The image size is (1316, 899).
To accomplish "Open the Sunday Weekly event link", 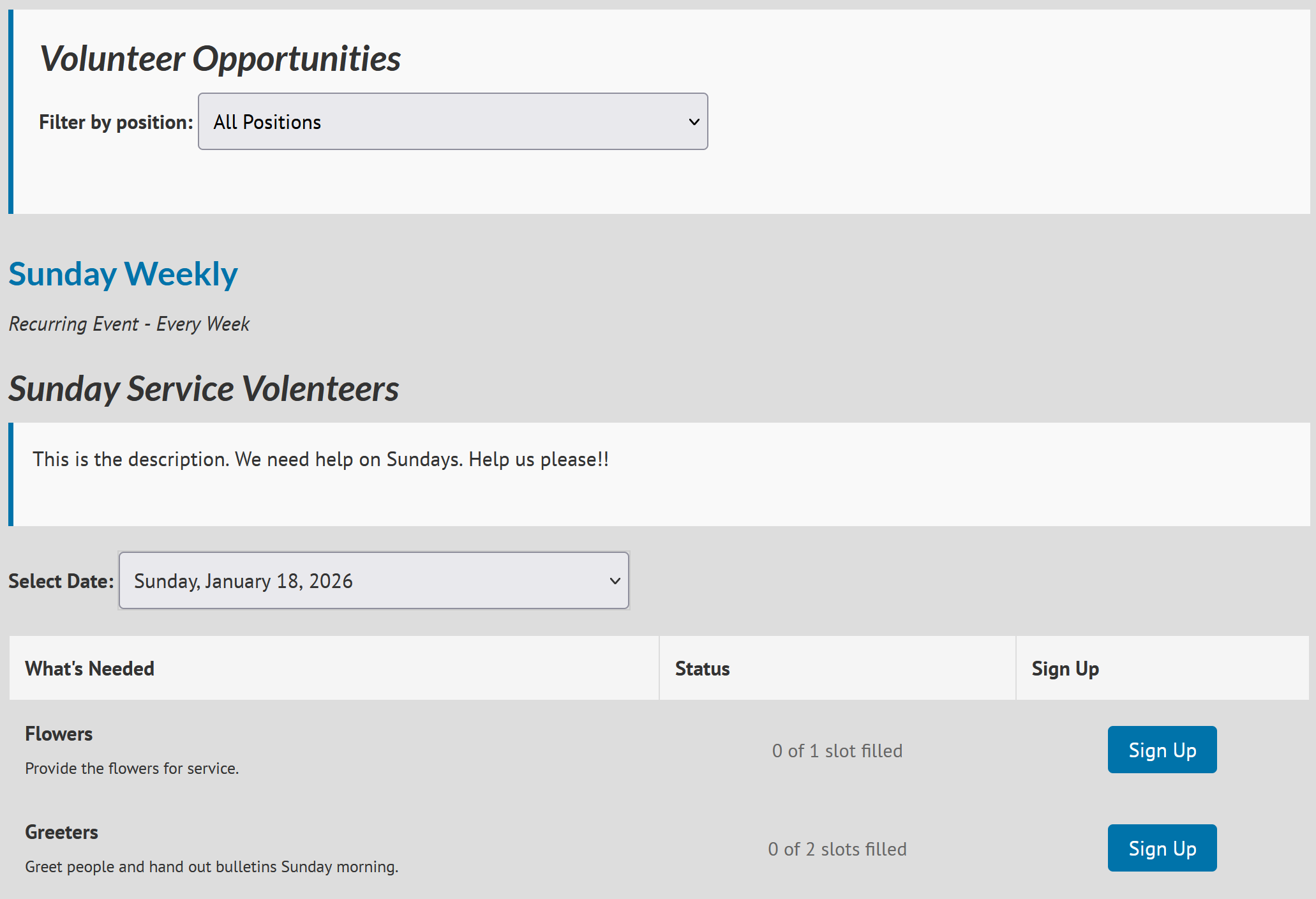I will tap(123, 274).
